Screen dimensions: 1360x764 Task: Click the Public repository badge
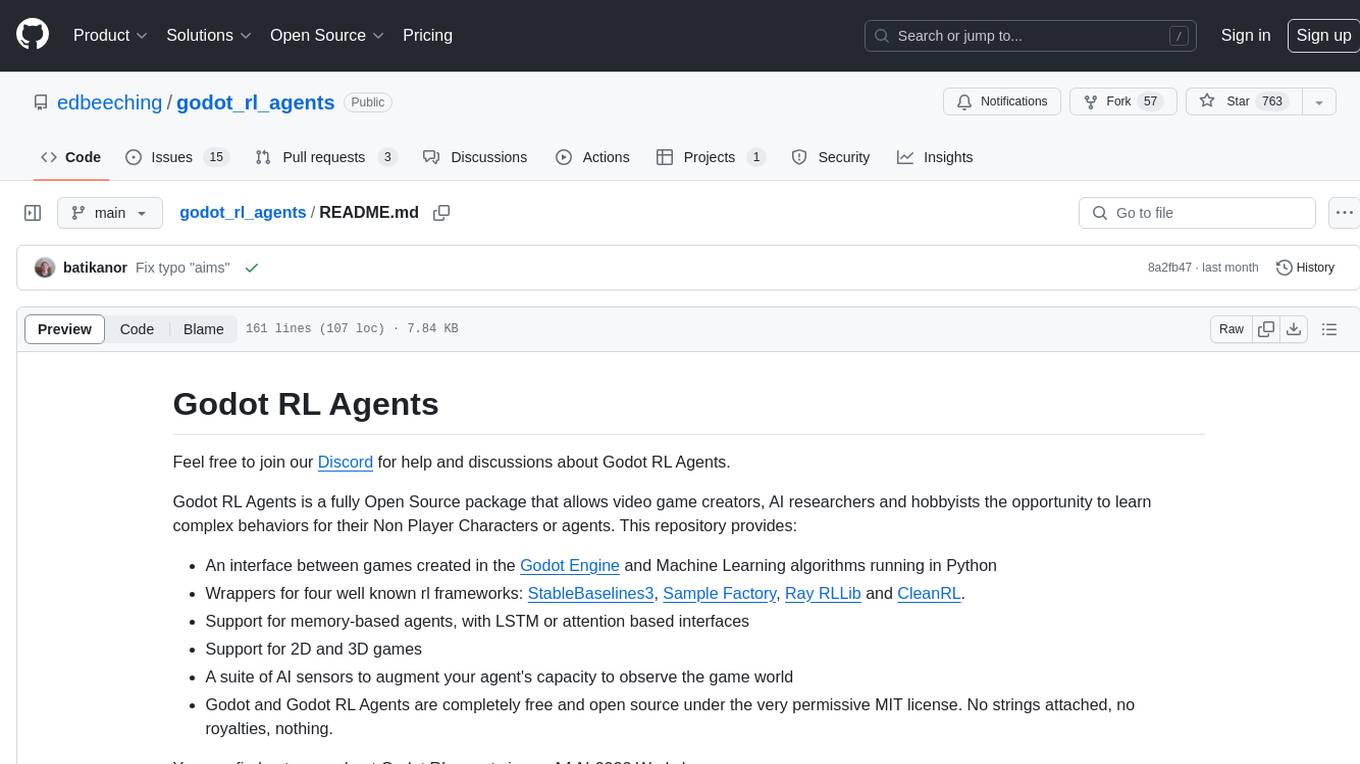pos(368,102)
